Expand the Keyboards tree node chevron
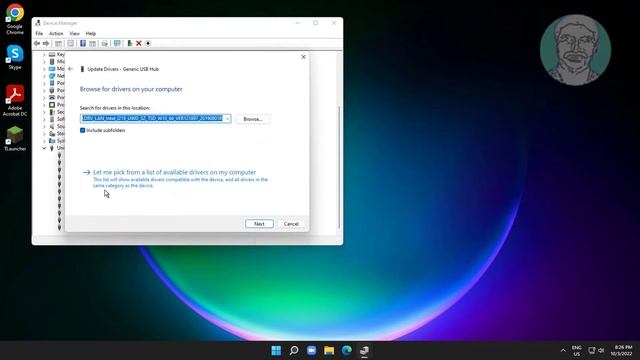The height and width of the screenshot is (360, 640). point(44,54)
